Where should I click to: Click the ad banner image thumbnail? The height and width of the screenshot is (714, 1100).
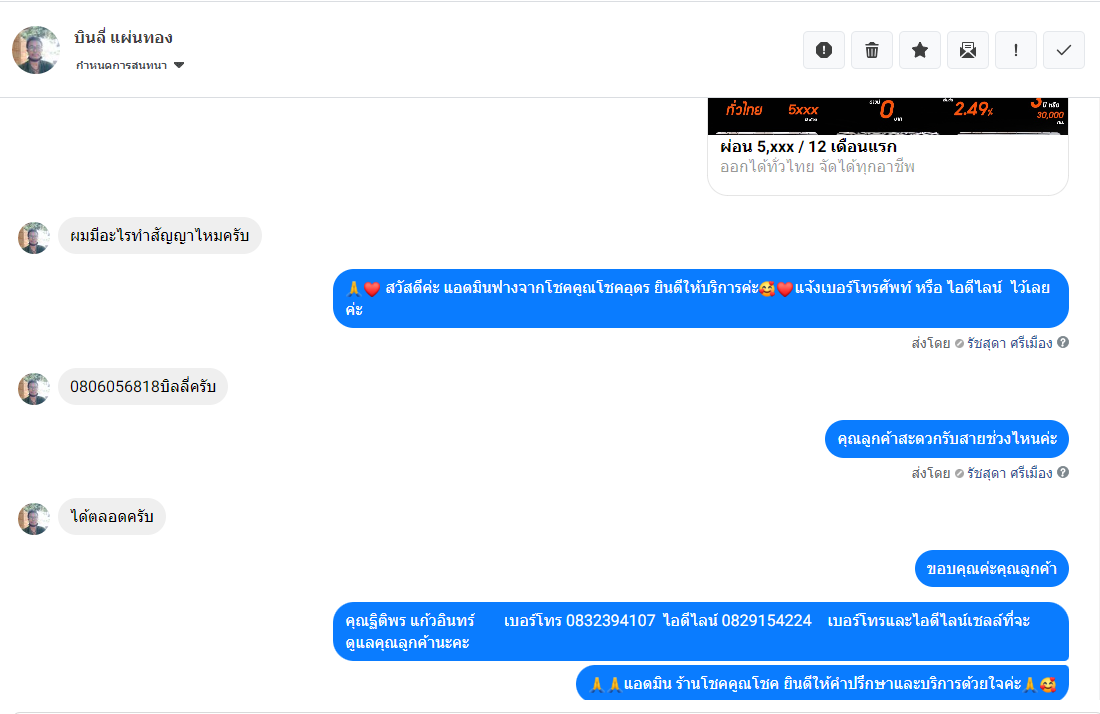(x=887, y=116)
